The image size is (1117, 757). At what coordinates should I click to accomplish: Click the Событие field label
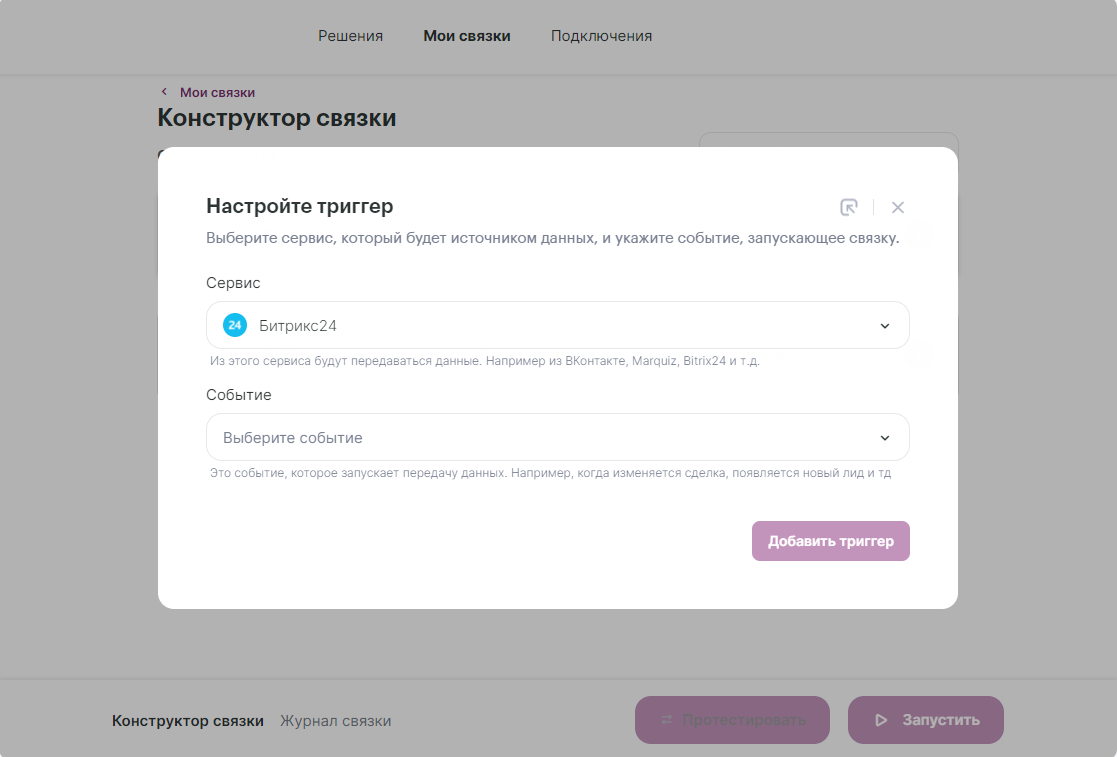tap(239, 395)
